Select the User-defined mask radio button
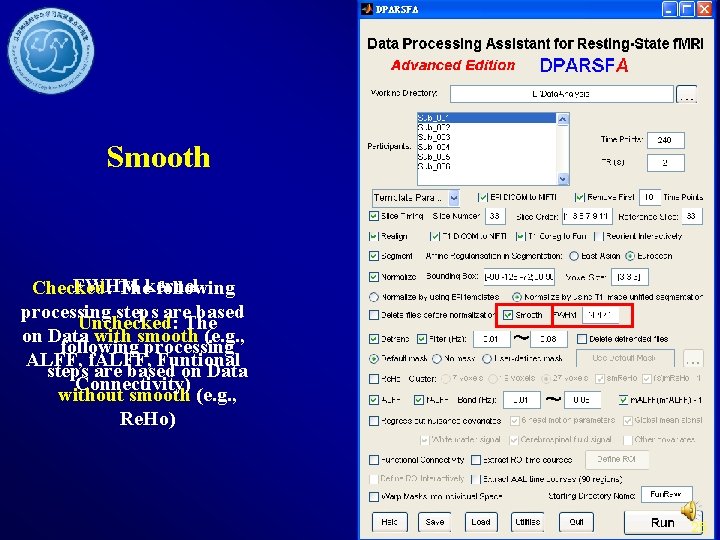The image size is (720, 540). (487, 358)
